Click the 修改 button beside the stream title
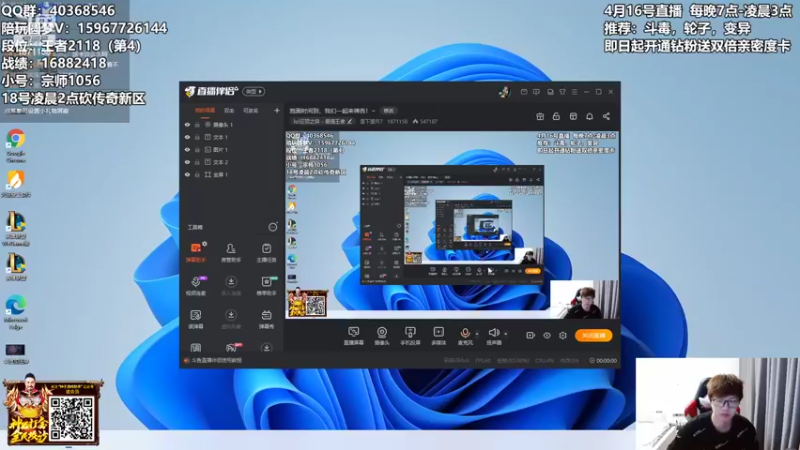This screenshot has height=450, width=800. [x=389, y=111]
